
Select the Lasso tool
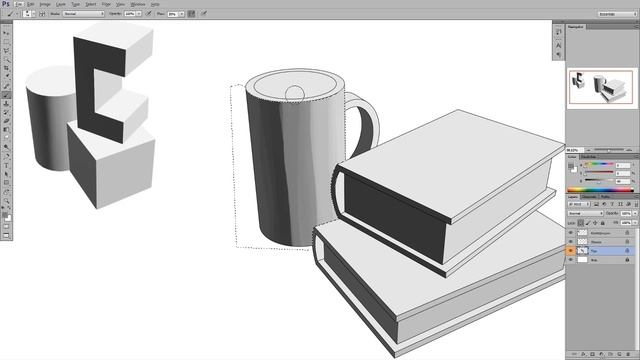[x=6, y=51]
